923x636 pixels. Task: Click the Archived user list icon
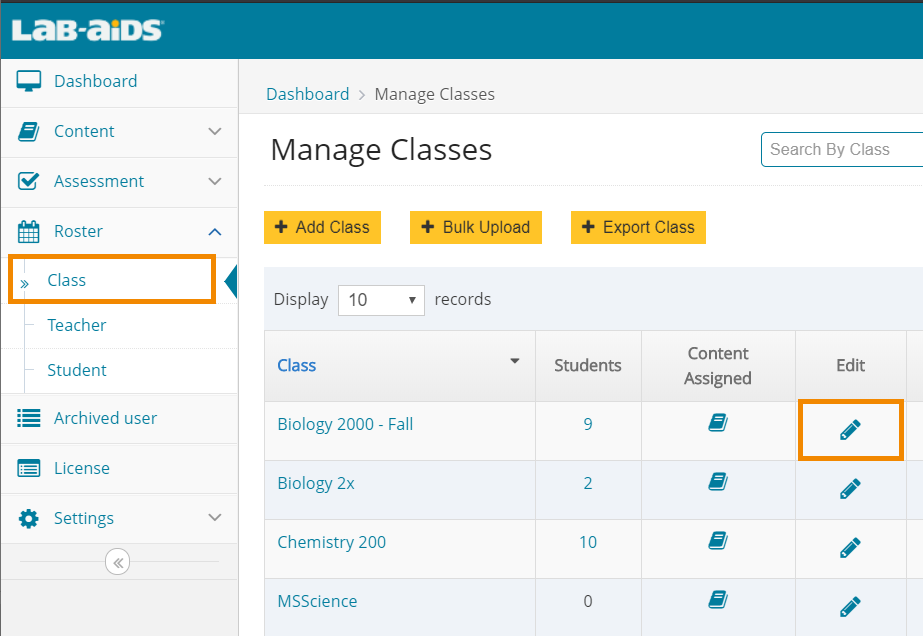(28, 418)
